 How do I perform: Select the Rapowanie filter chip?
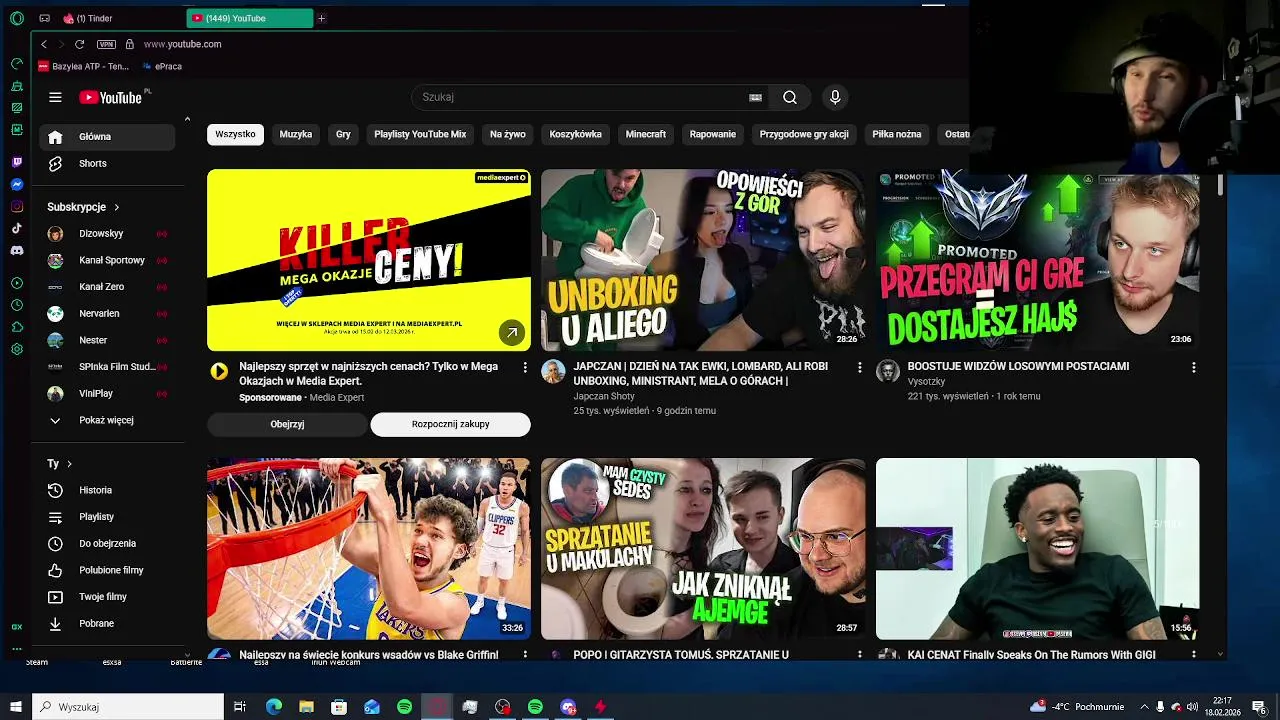pyautogui.click(x=712, y=134)
